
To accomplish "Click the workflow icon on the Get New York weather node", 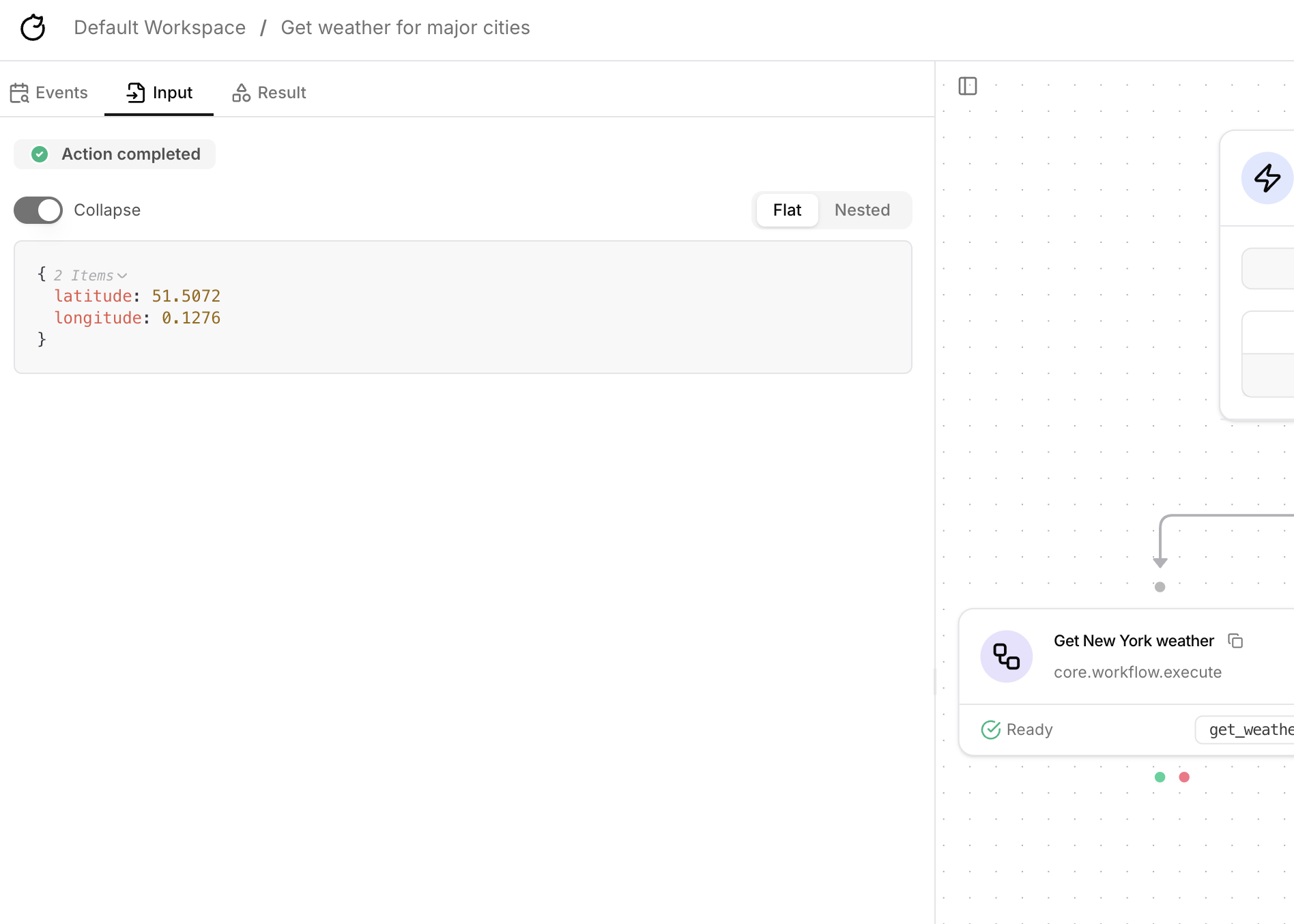I will coord(1006,656).
